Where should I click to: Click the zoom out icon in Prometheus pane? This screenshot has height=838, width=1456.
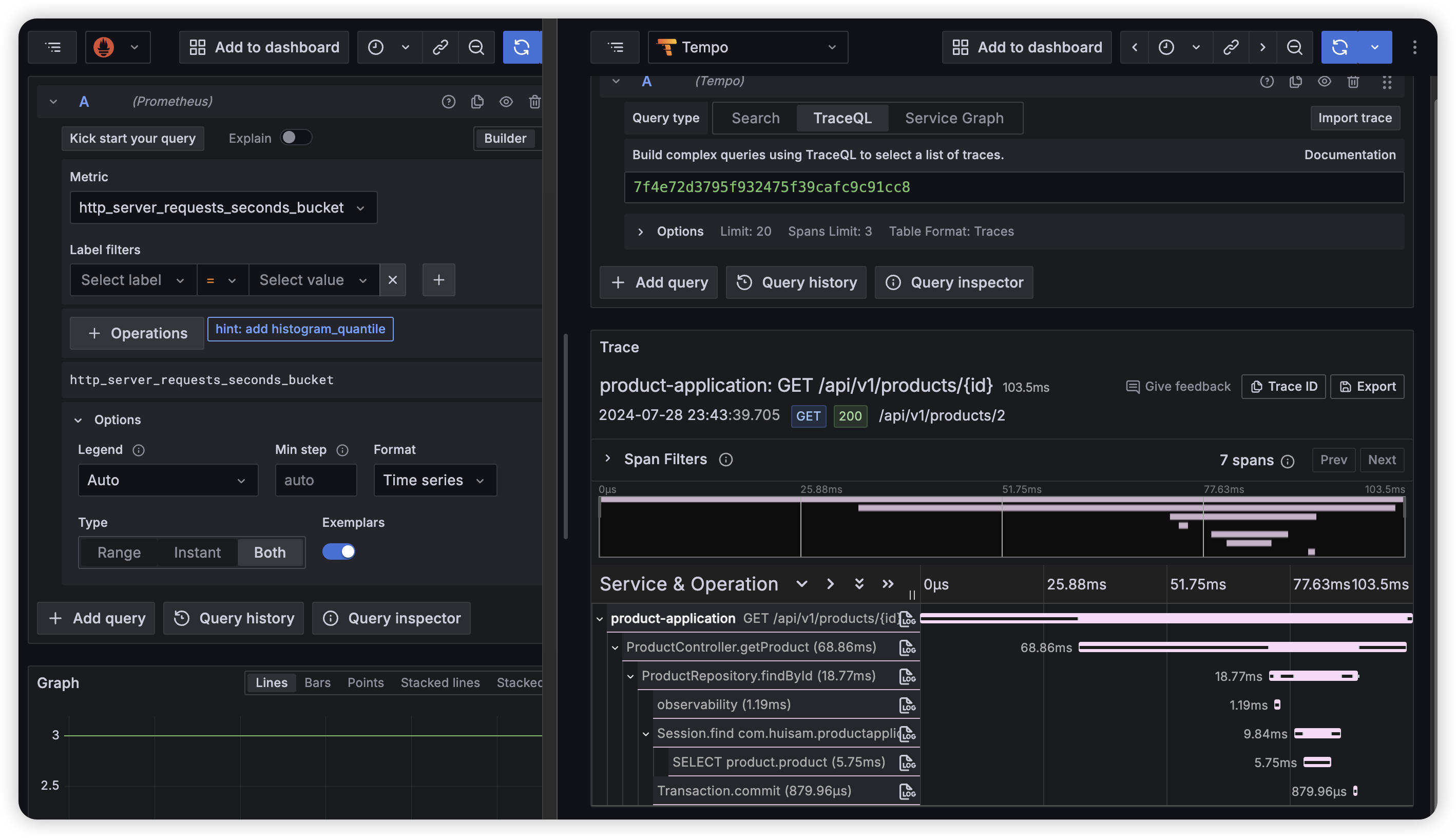476,47
